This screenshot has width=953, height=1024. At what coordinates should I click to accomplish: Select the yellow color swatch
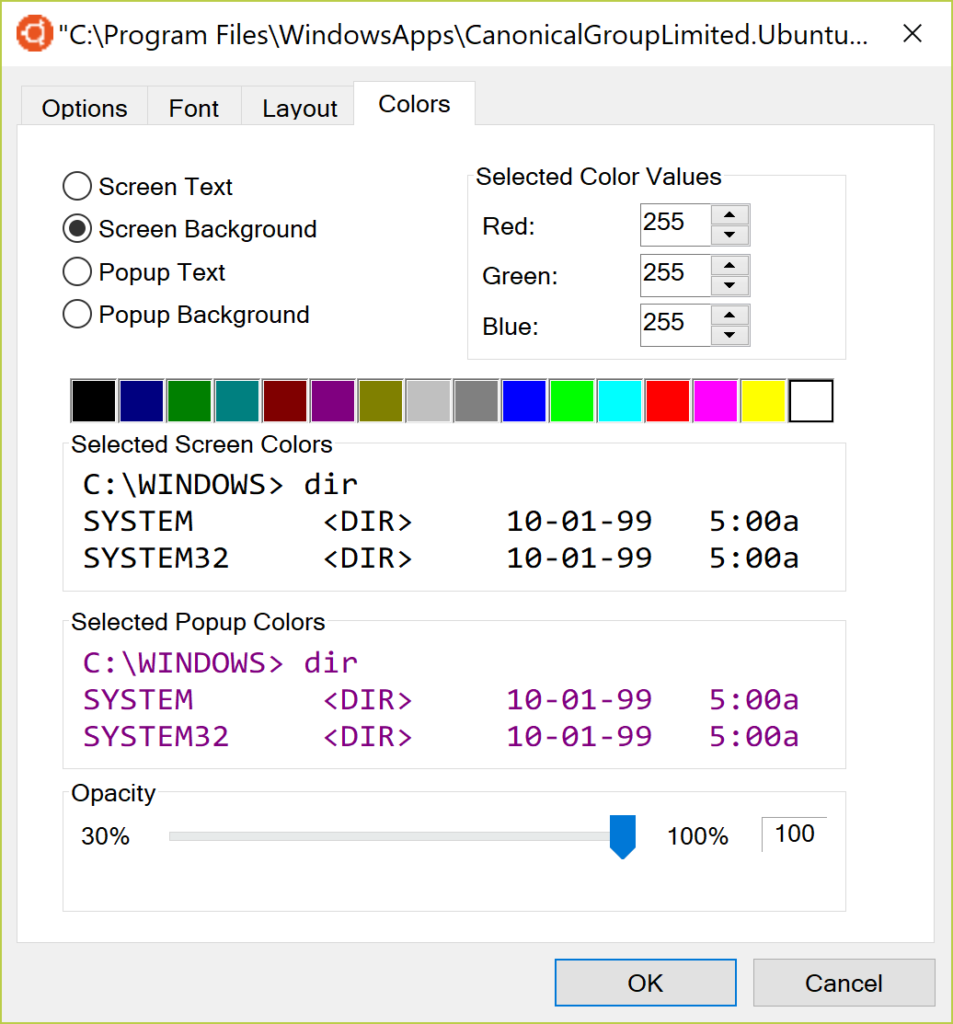click(x=762, y=399)
